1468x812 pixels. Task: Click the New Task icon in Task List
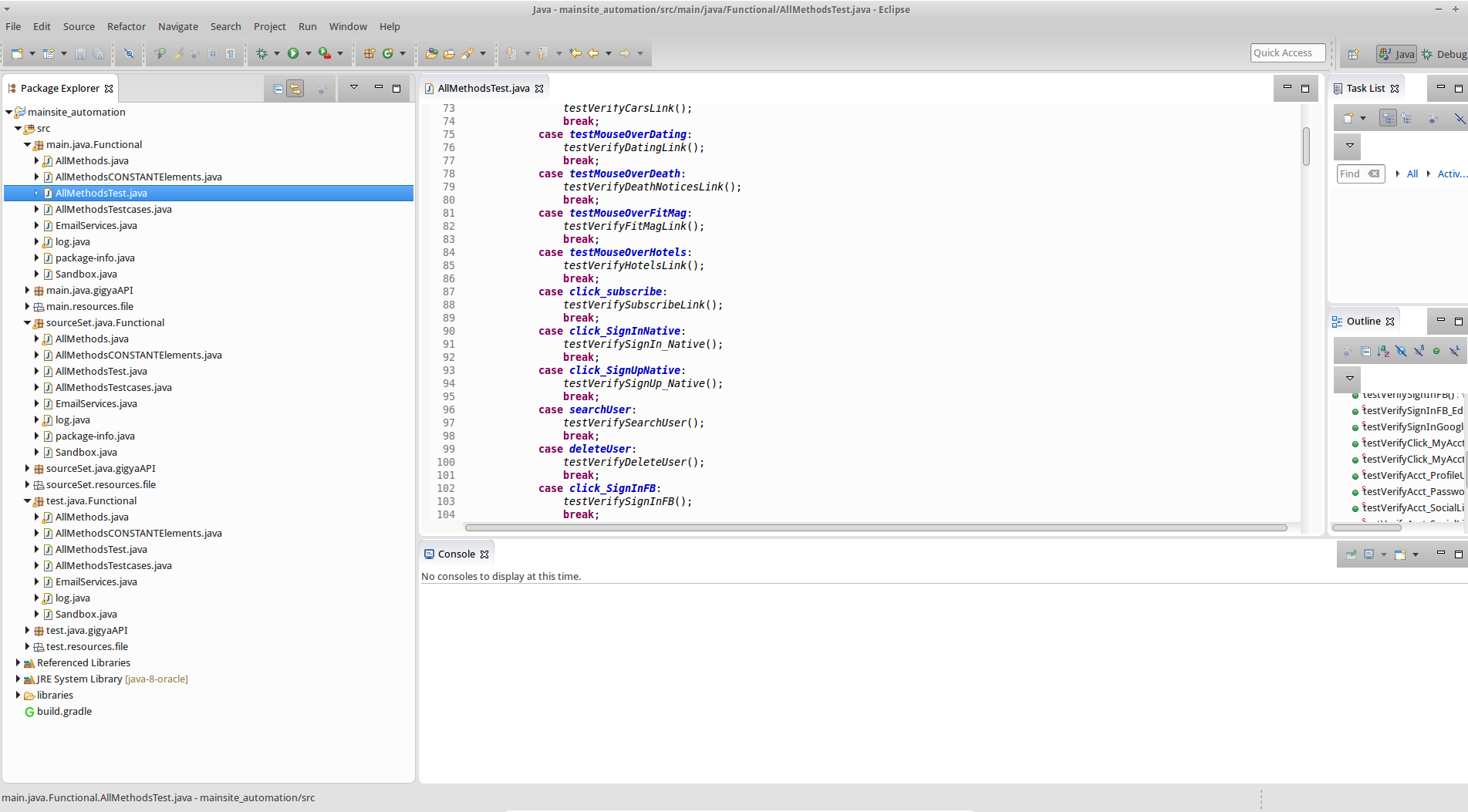point(1348,118)
